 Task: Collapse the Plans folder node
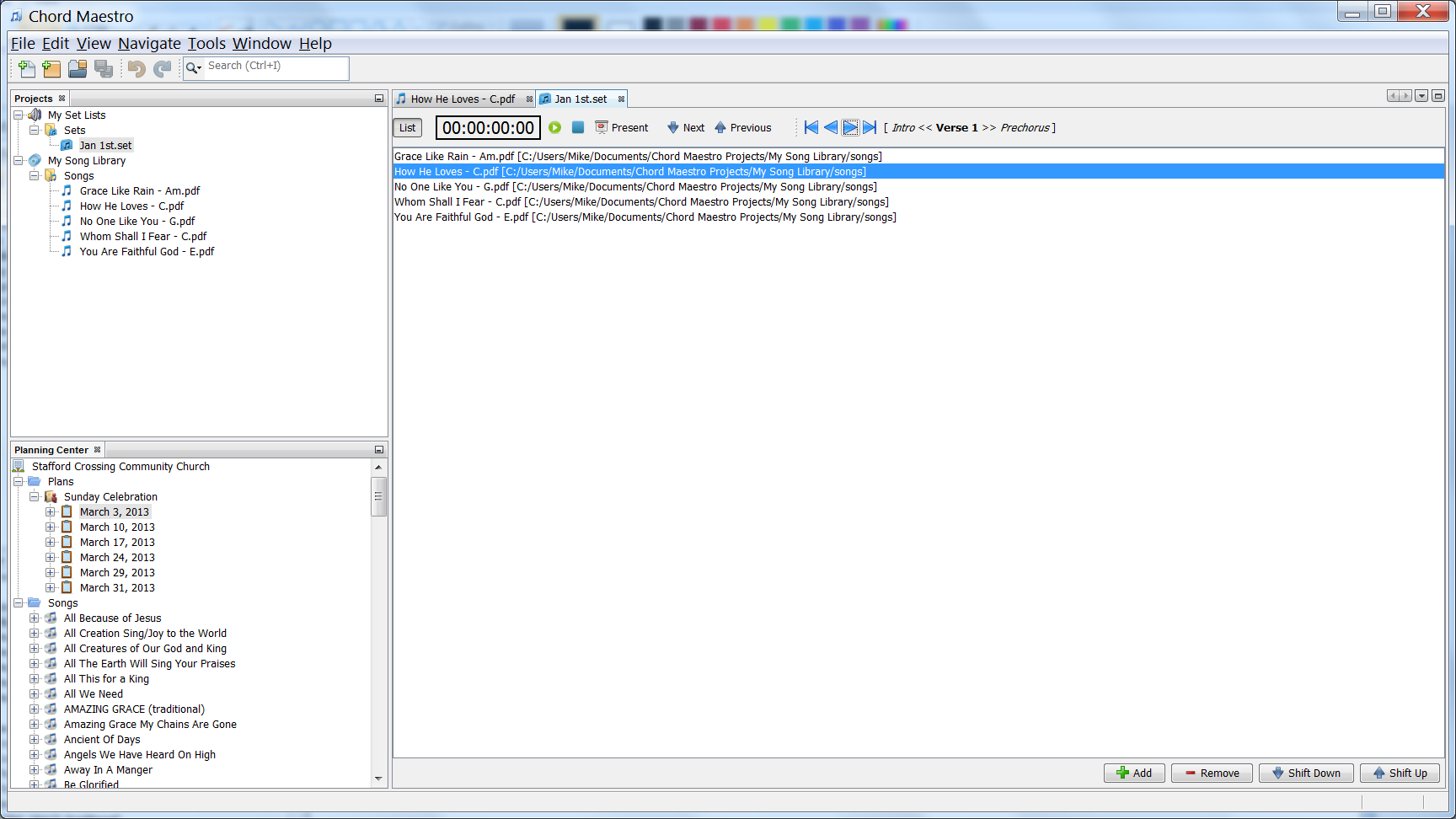tap(18, 482)
